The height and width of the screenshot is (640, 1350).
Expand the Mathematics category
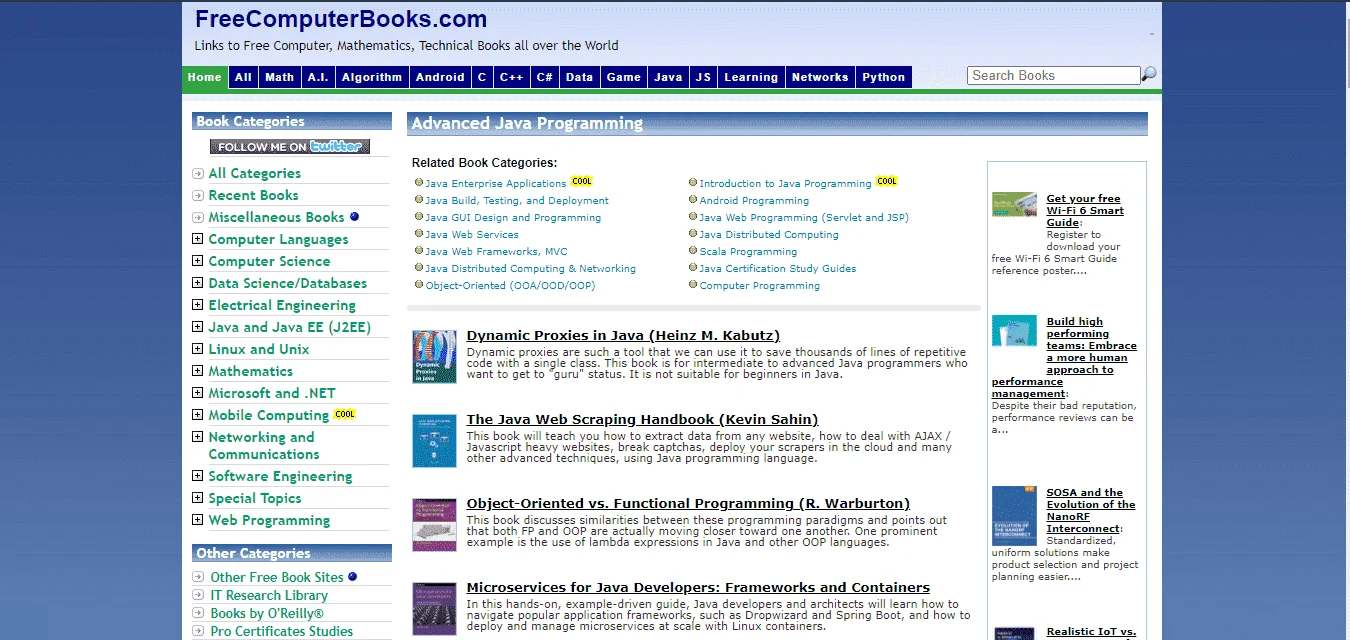[198, 371]
